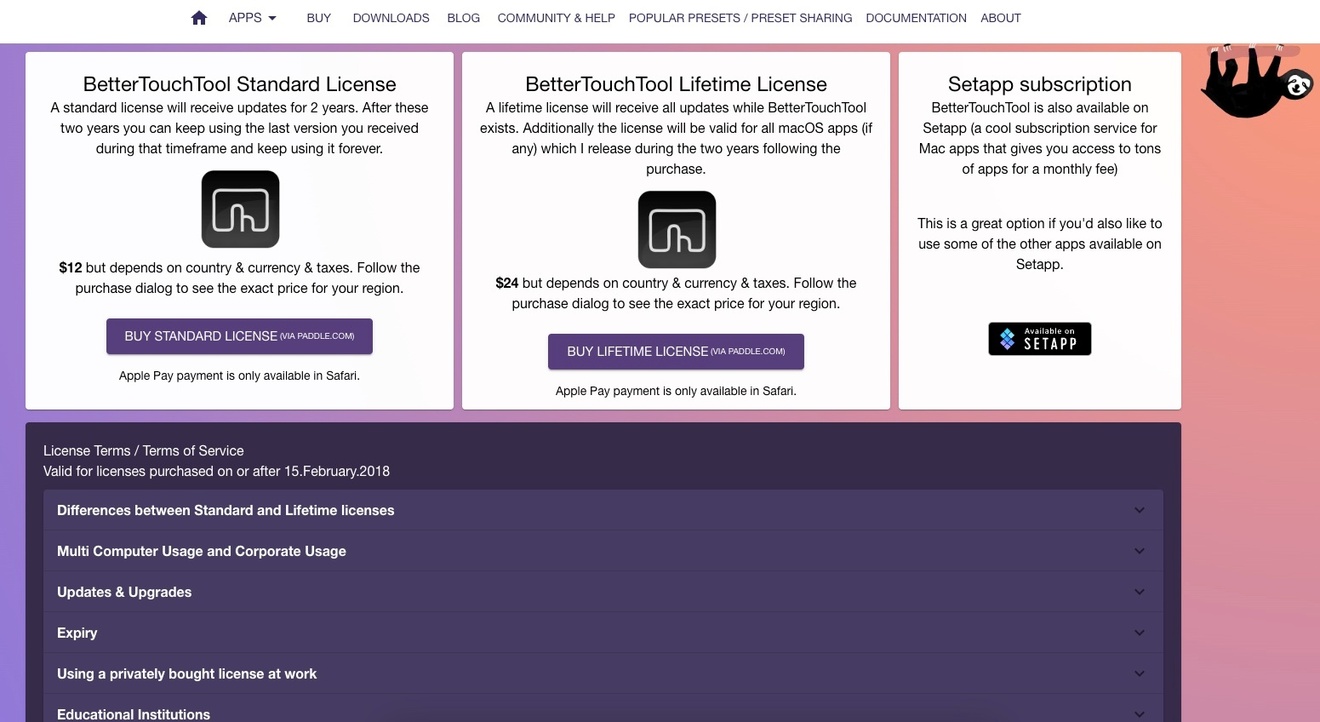Expand the Updates & Upgrades section

603,592
